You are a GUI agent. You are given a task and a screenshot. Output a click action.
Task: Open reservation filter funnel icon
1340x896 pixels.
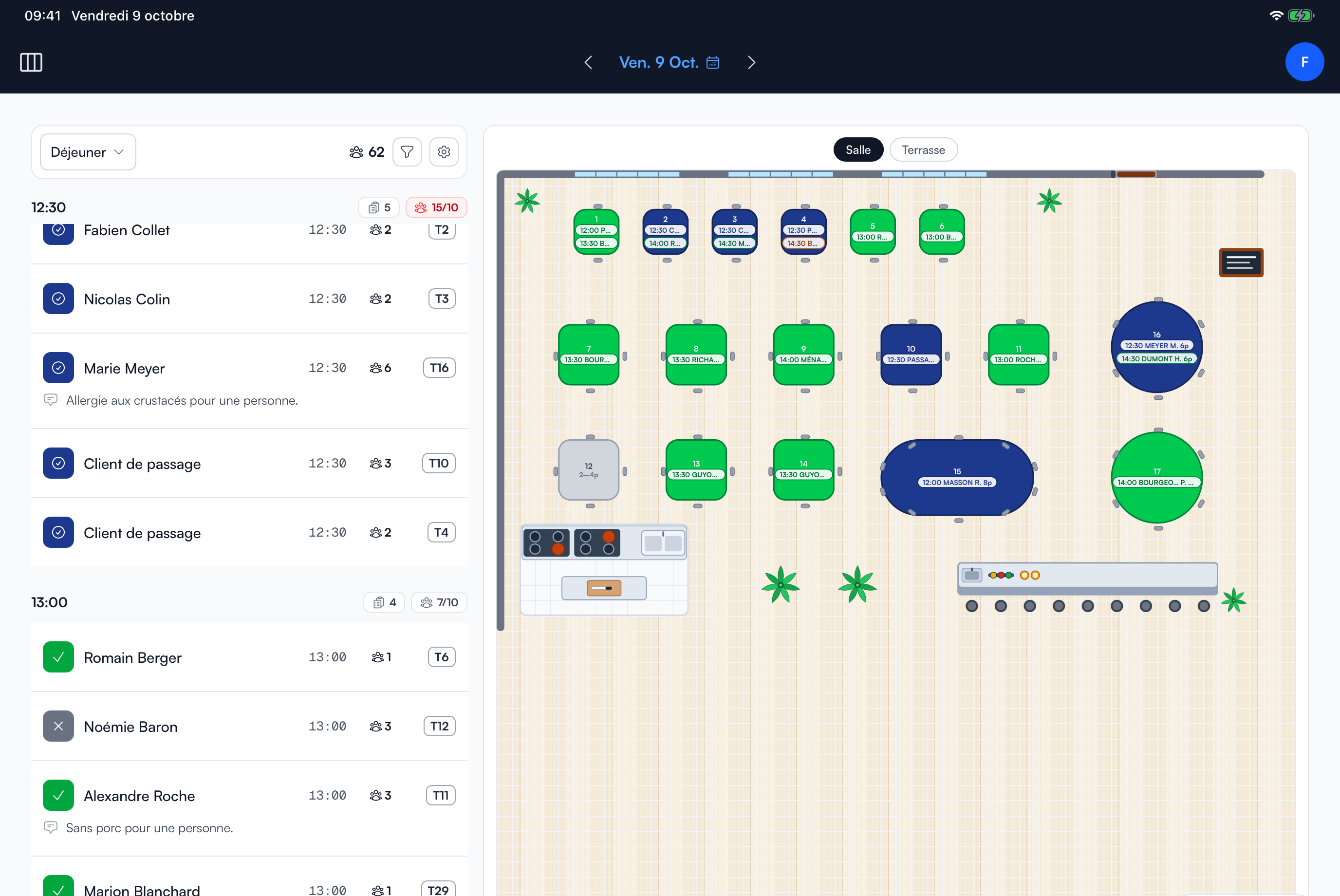click(407, 152)
